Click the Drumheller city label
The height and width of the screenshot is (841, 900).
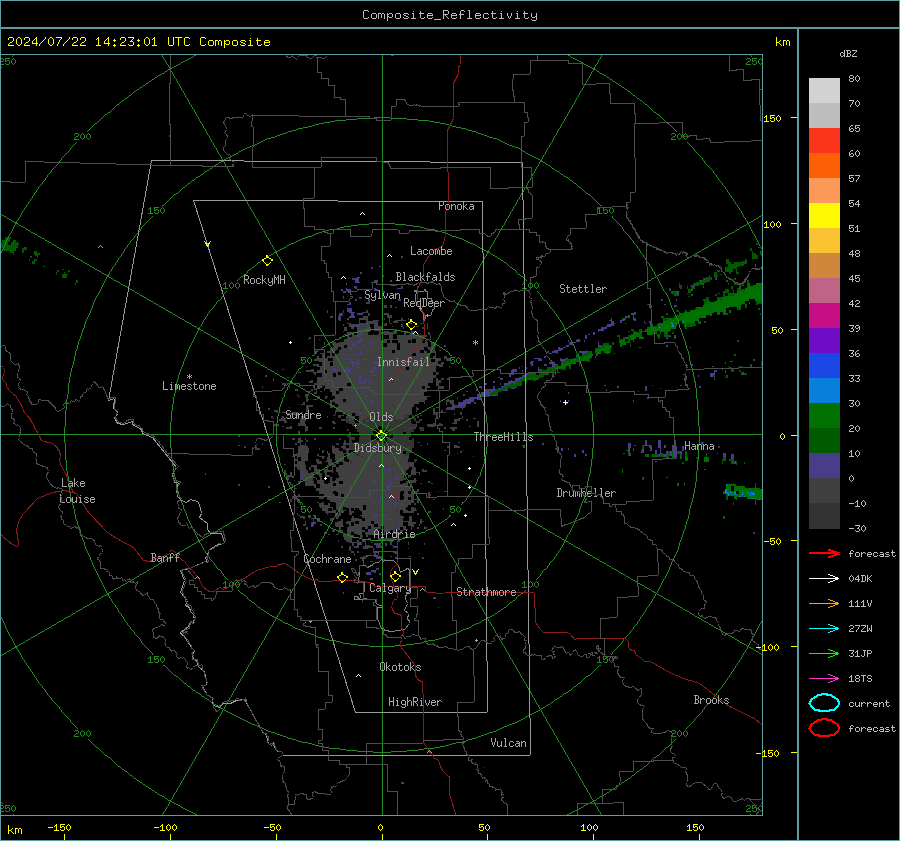[586, 493]
